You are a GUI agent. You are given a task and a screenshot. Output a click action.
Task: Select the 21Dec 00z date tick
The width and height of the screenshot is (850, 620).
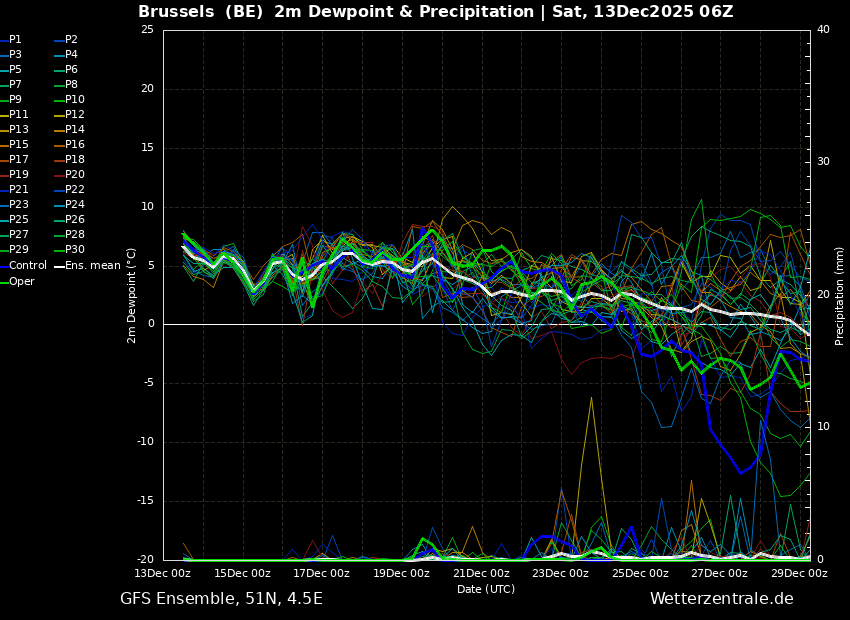[481, 574]
